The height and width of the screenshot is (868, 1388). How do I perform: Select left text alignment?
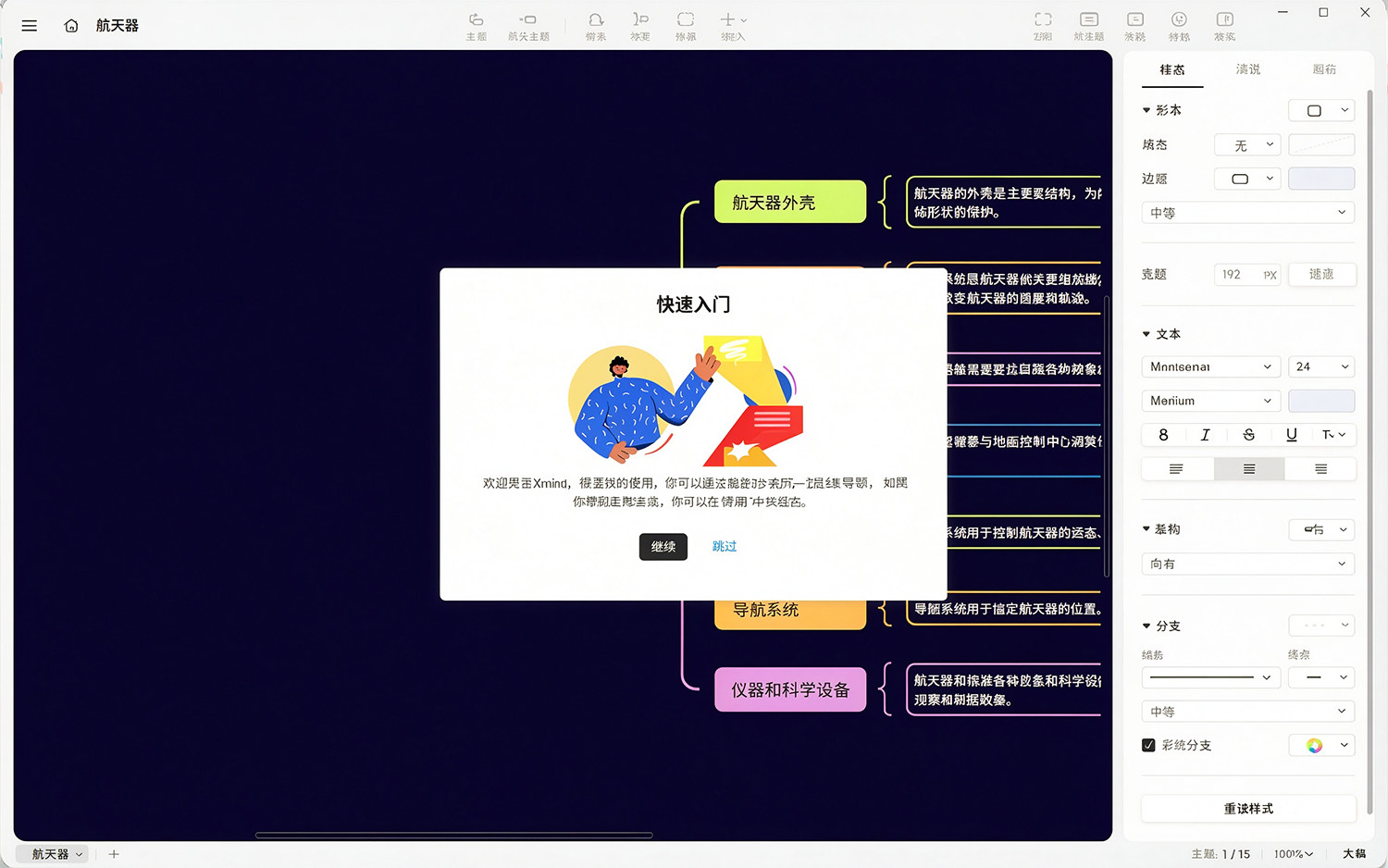(1176, 469)
